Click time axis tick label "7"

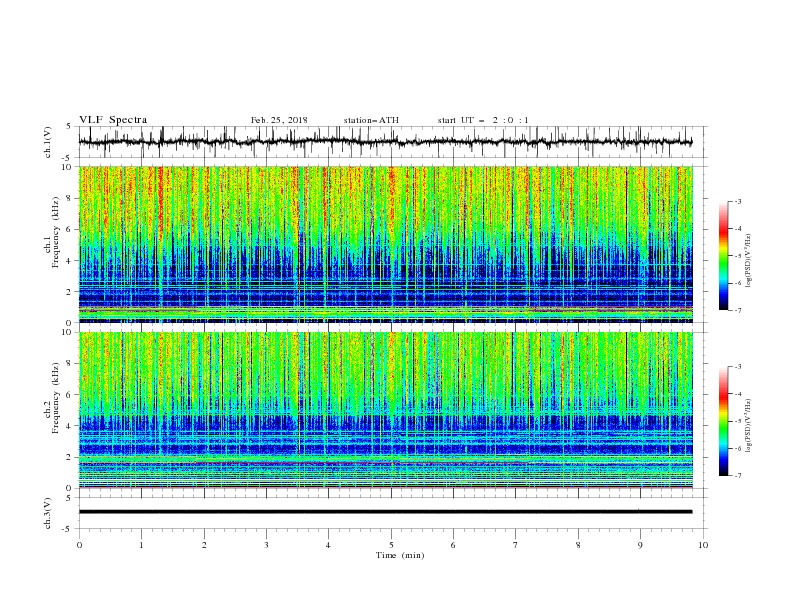coord(516,545)
